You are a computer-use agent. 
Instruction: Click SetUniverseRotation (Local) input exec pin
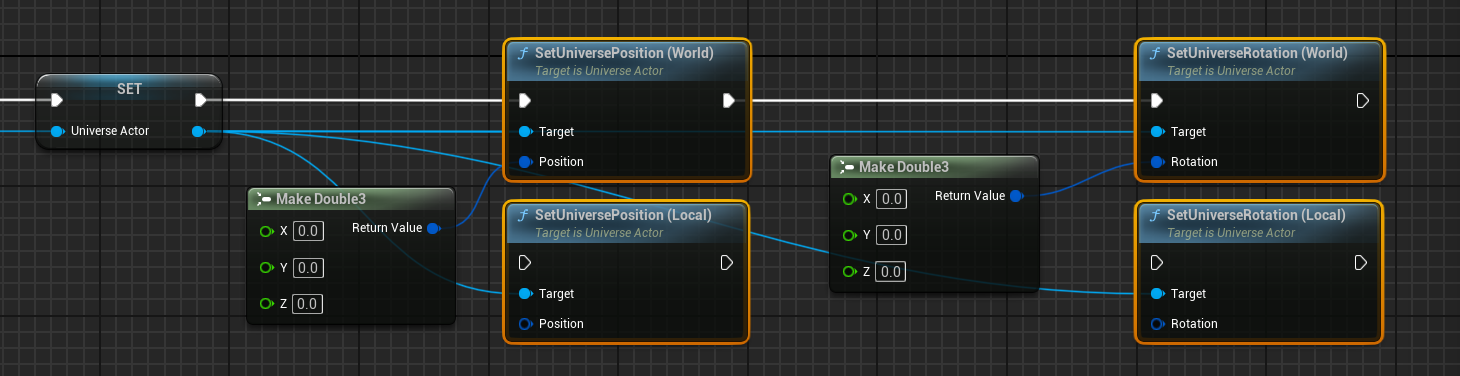(x=1157, y=263)
